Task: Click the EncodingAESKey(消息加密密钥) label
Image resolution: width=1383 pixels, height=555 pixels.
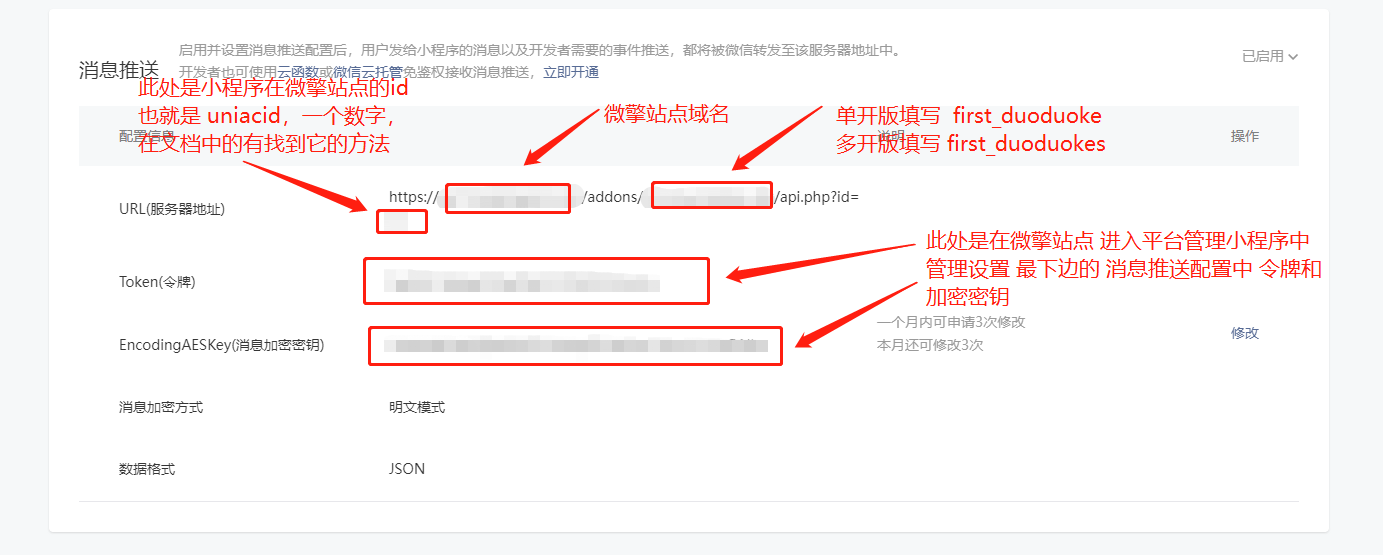Action: tap(221, 345)
